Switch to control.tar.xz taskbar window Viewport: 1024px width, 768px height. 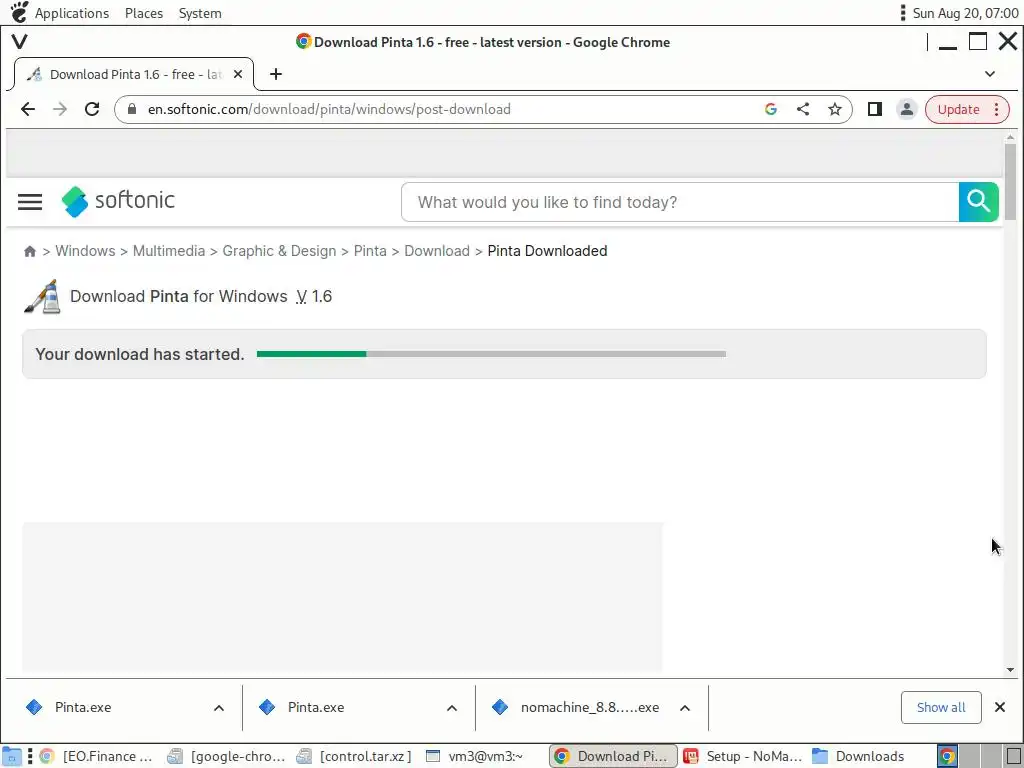[355, 756]
